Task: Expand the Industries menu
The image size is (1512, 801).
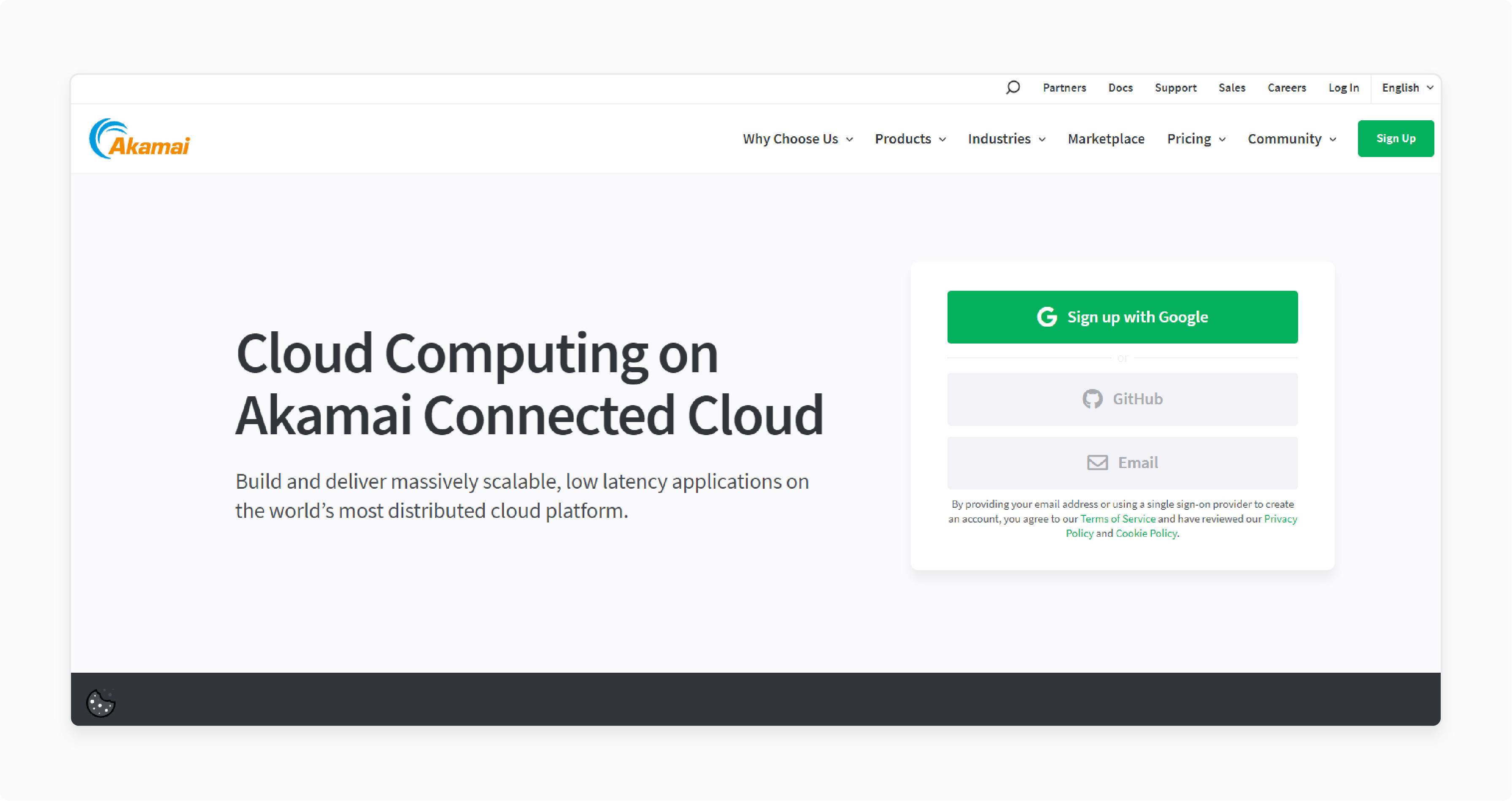Action: tap(1006, 138)
